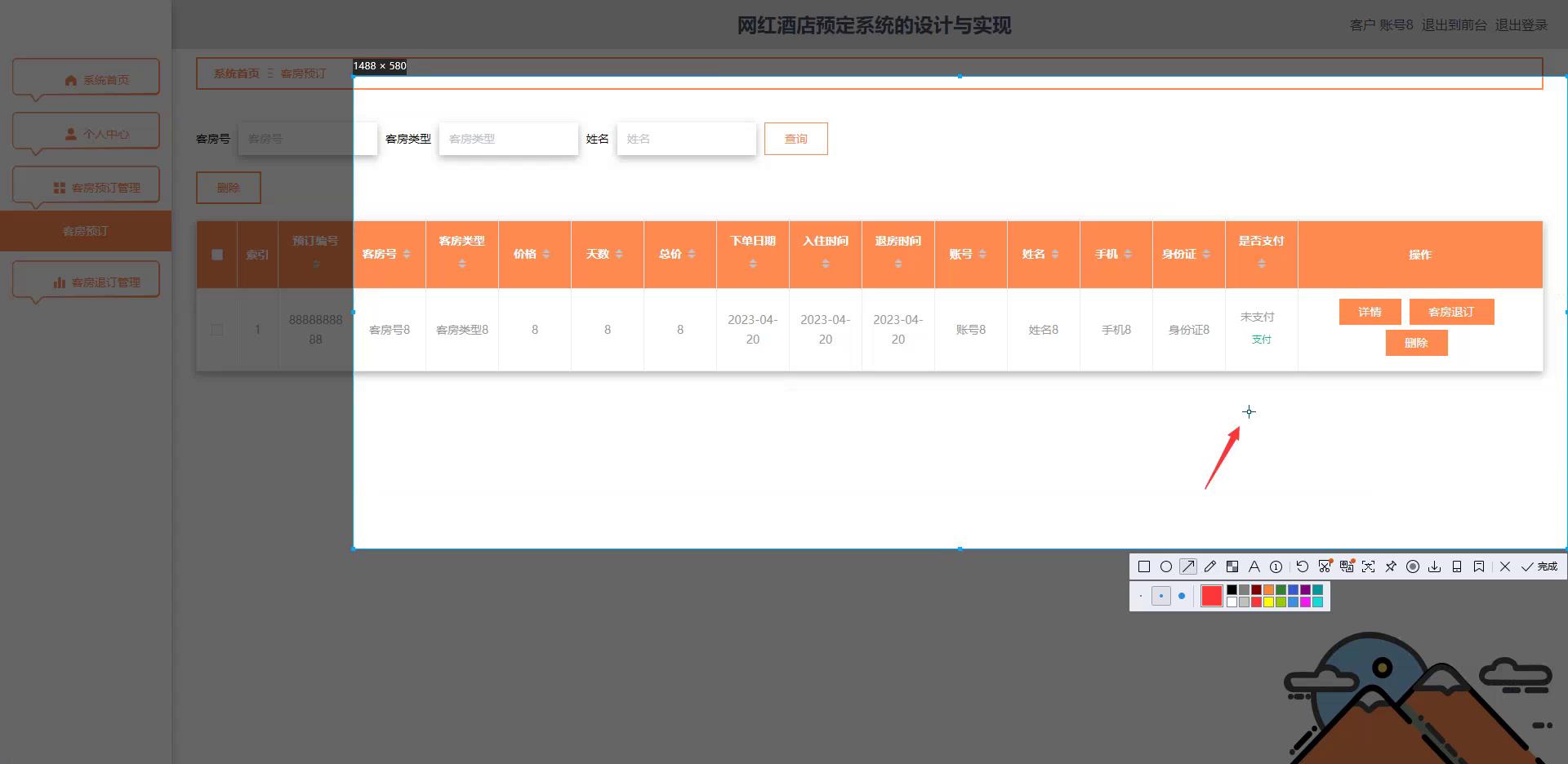
Task: Sort by the 总价 column arrows
Action: (692, 254)
